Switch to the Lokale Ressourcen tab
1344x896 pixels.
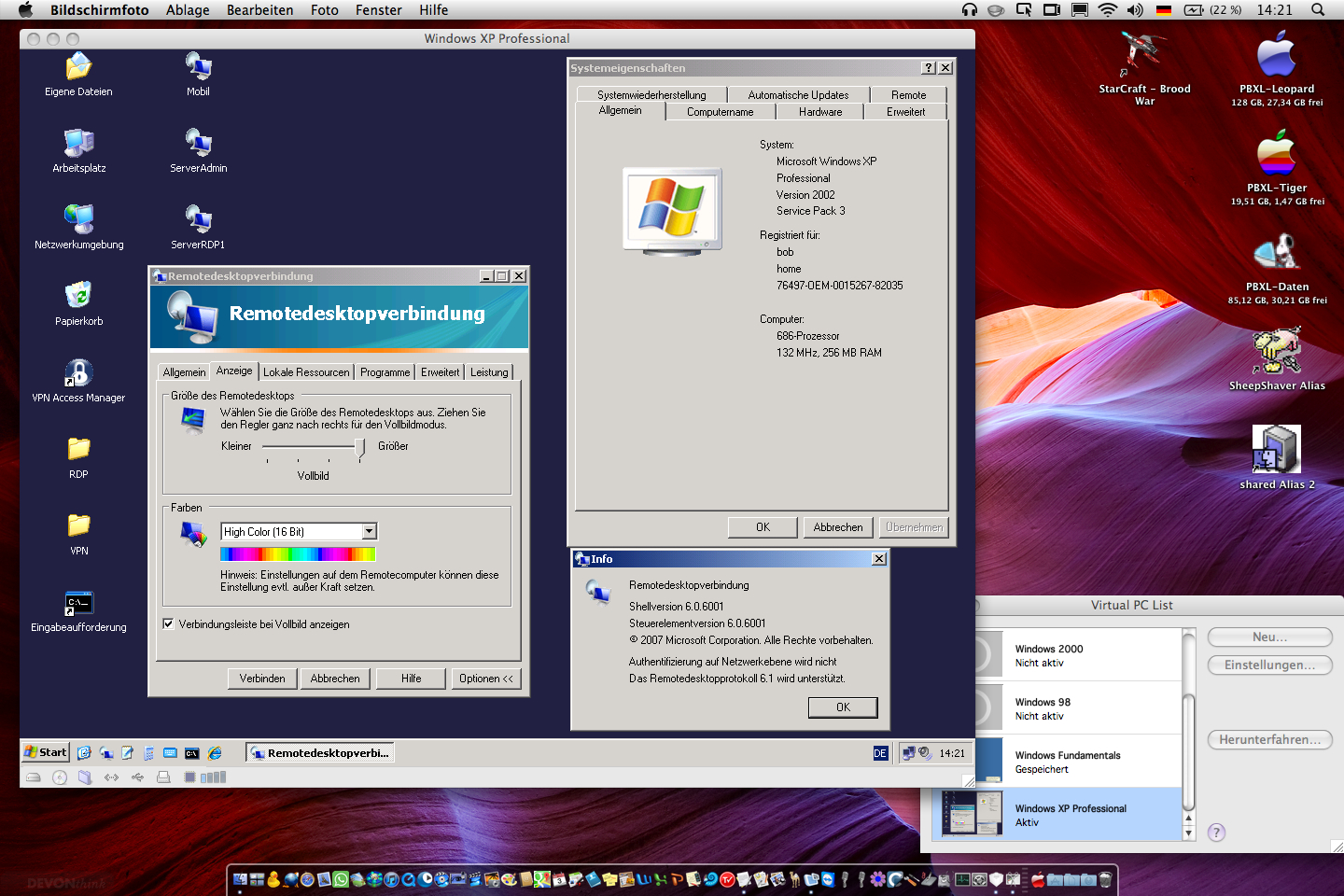(x=306, y=371)
